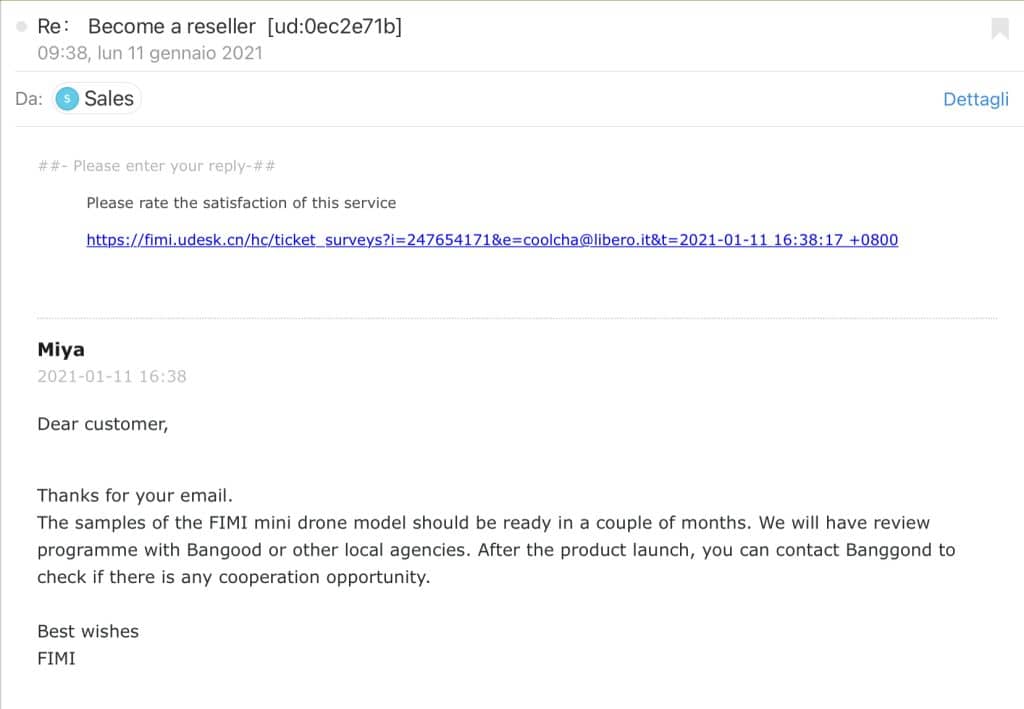Click 'Please rate the satisfaction' text

[x=241, y=203]
